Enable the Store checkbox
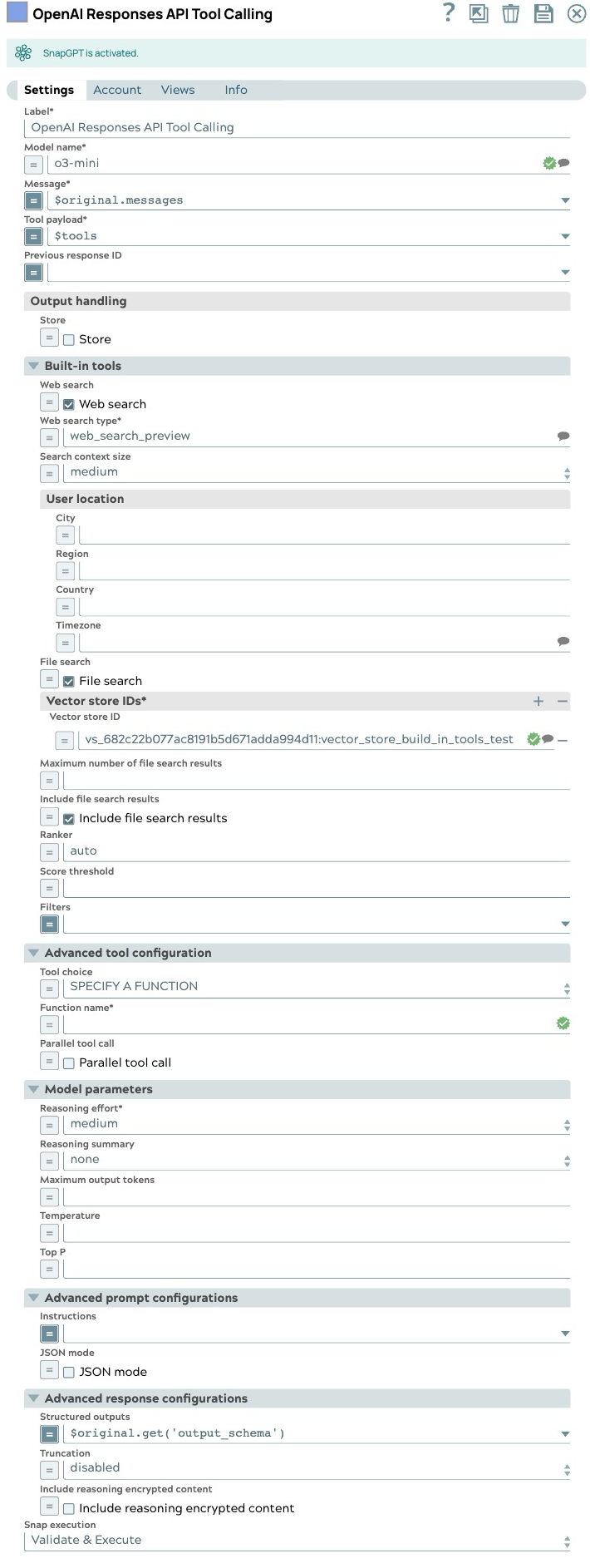The height and width of the screenshot is (1568, 590). (x=70, y=338)
